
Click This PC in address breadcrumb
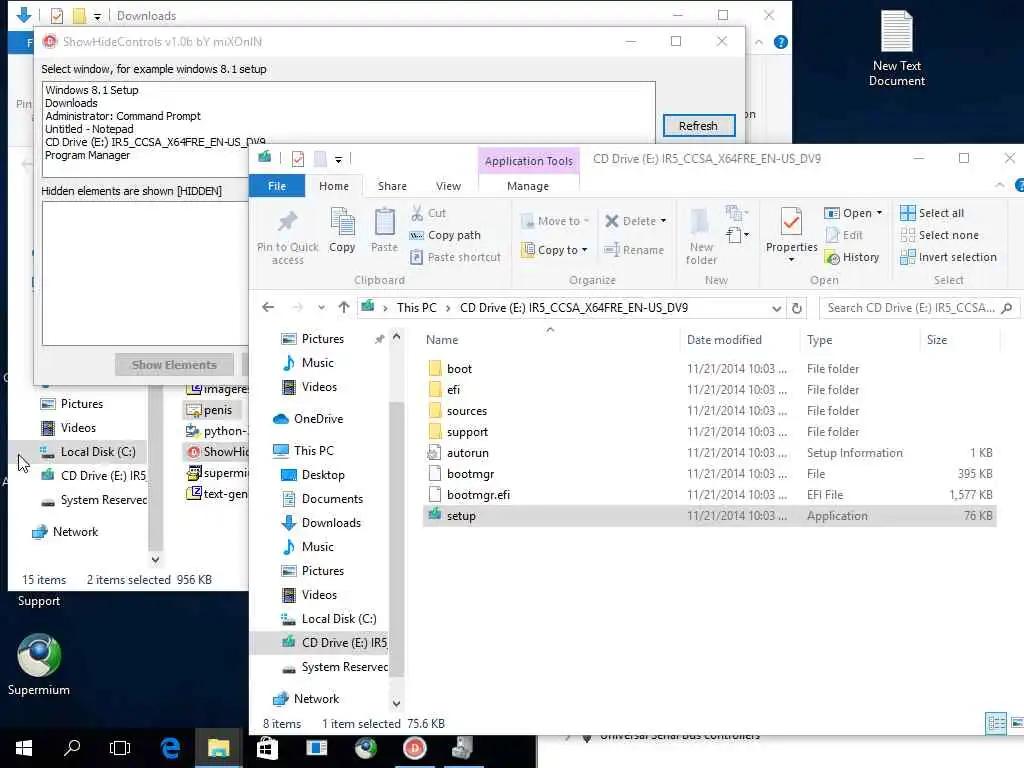pos(416,308)
